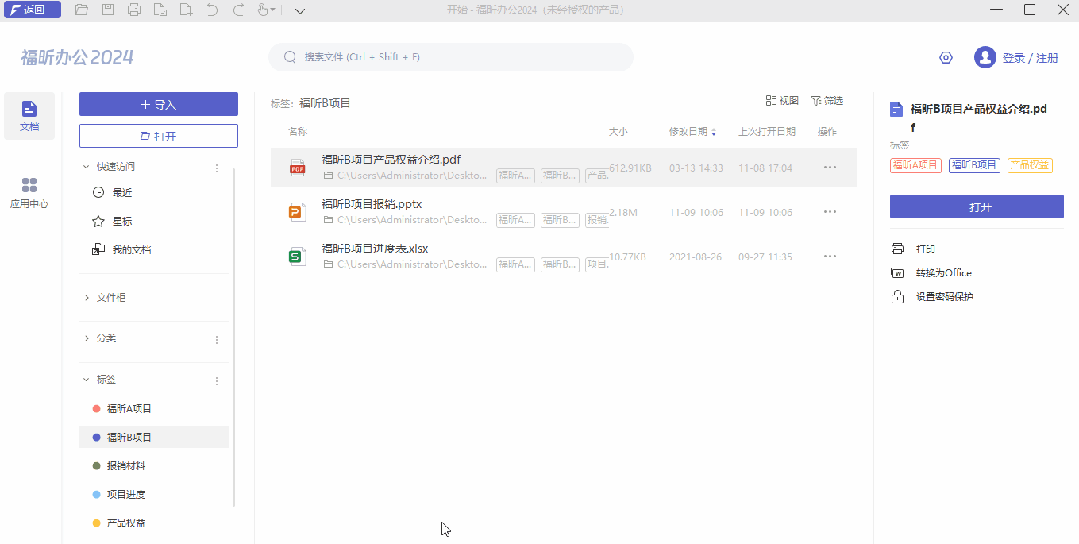Sort by the 名称 column header

[x=298, y=131]
